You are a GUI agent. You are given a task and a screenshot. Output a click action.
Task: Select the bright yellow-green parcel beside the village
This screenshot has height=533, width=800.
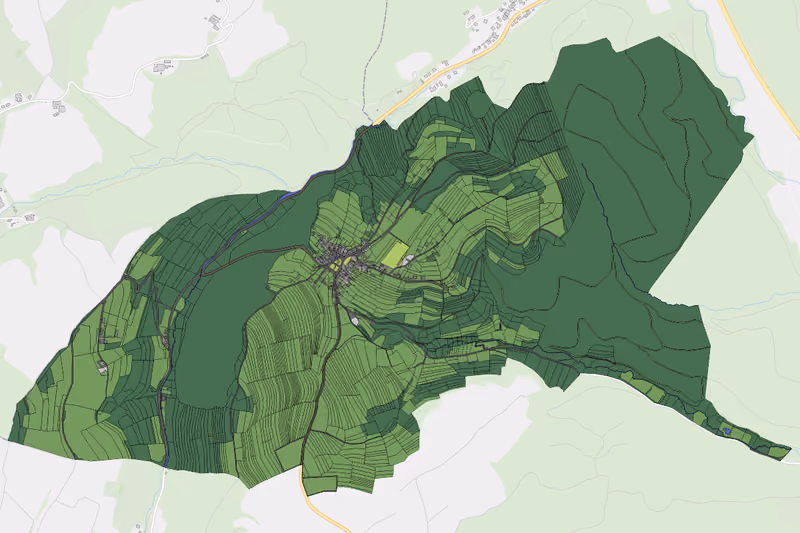(x=396, y=254)
